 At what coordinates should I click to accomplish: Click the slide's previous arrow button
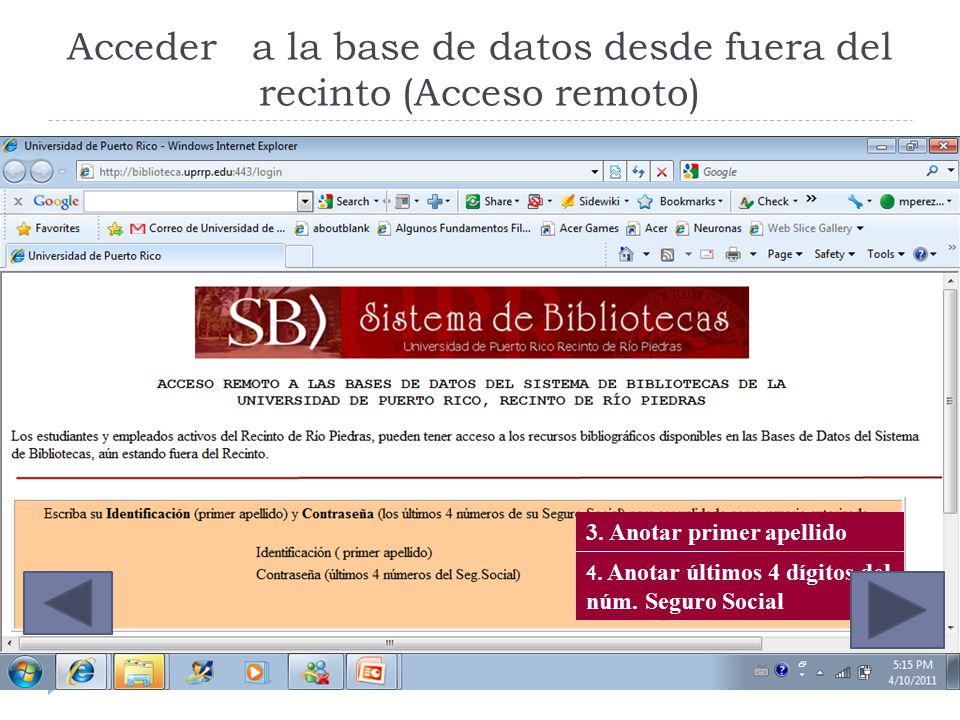68,602
